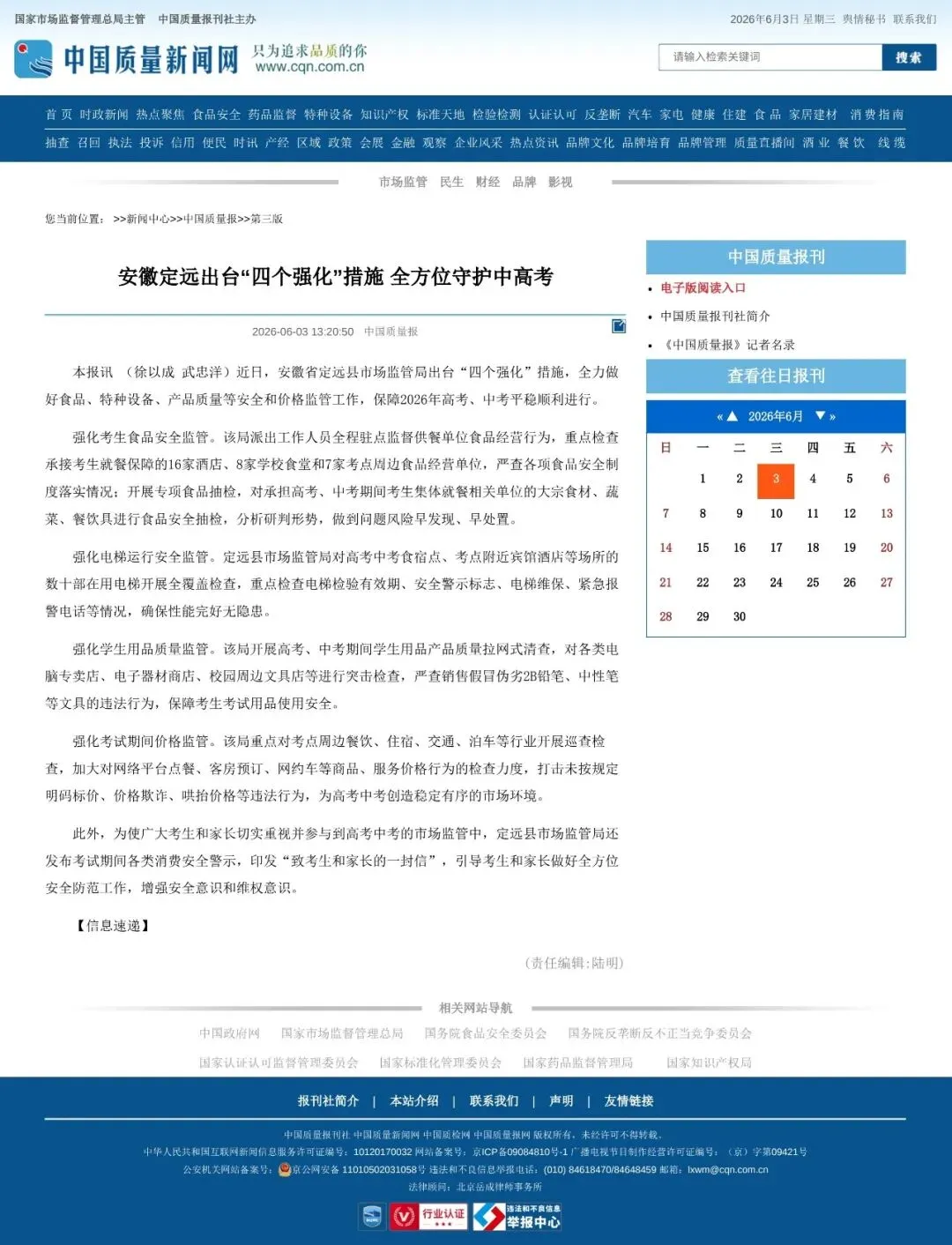Viewport: 952px width, 1245px height.
Task: Open the police shield badge in the footer
Action: [x=372, y=1217]
